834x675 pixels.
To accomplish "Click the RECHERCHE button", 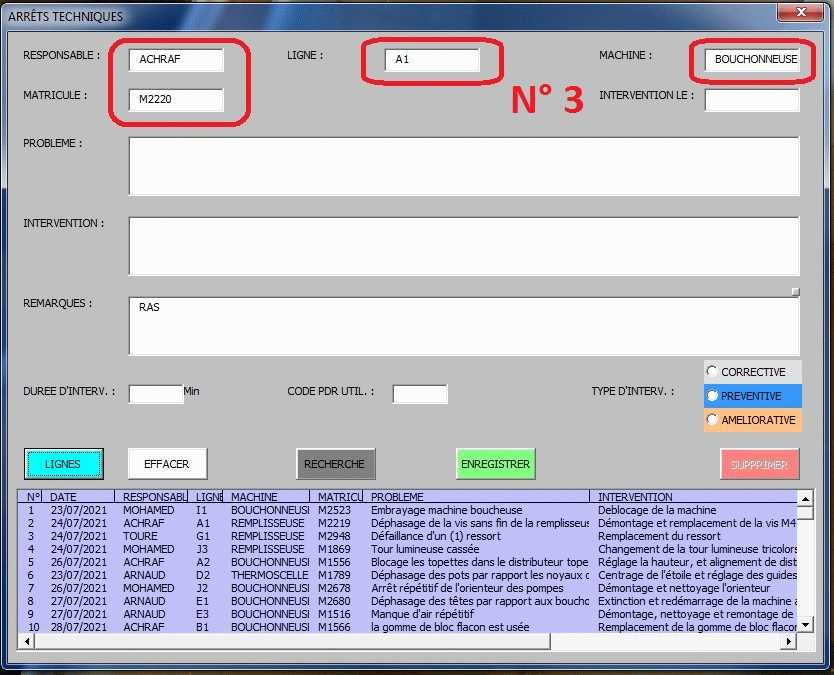I will 335,464.
